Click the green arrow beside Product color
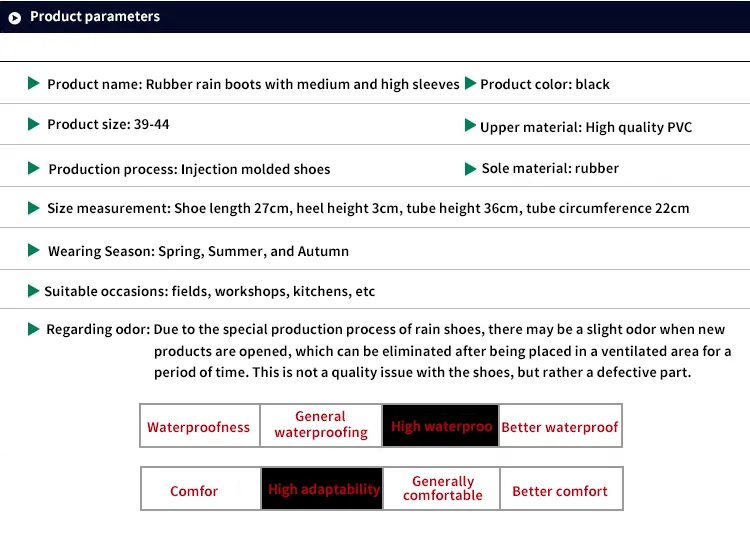The height and width of the screenshot is (538, 750). (470, 83)
